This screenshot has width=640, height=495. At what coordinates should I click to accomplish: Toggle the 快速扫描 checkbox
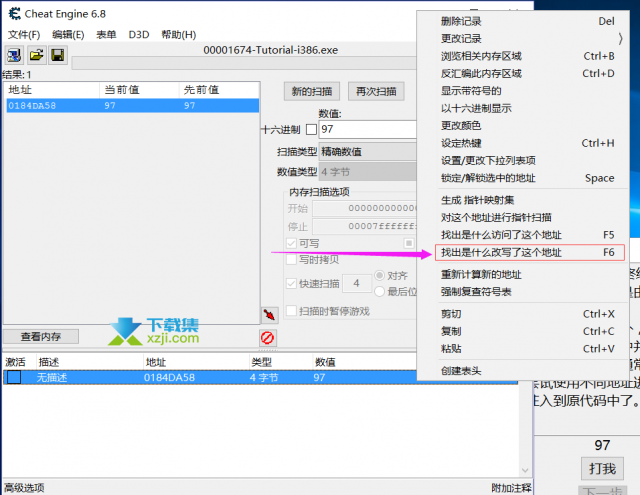(291, 284)
